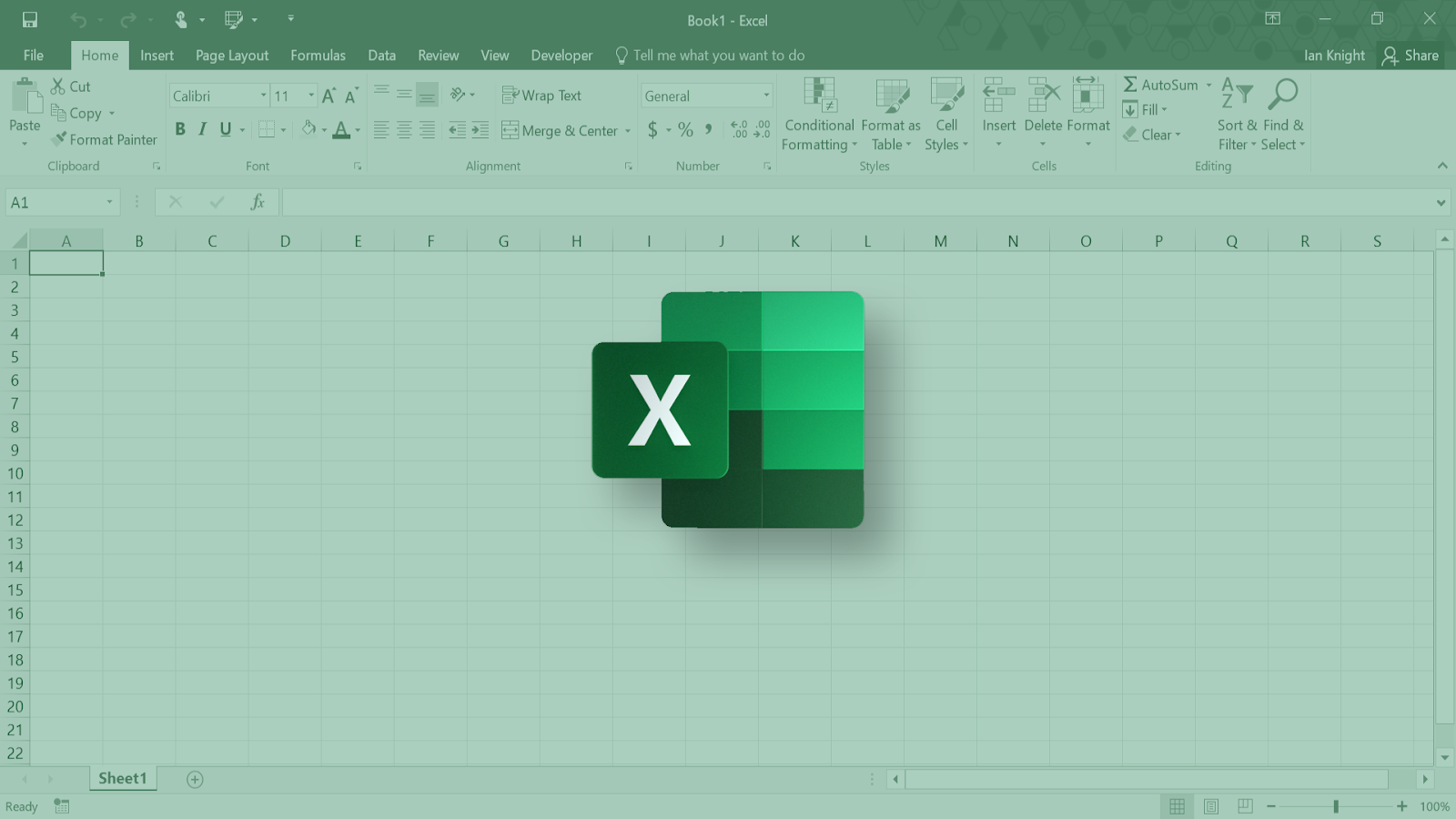
Task: Click the Tell me what you want to do box
Action: [x=710, y=56]
